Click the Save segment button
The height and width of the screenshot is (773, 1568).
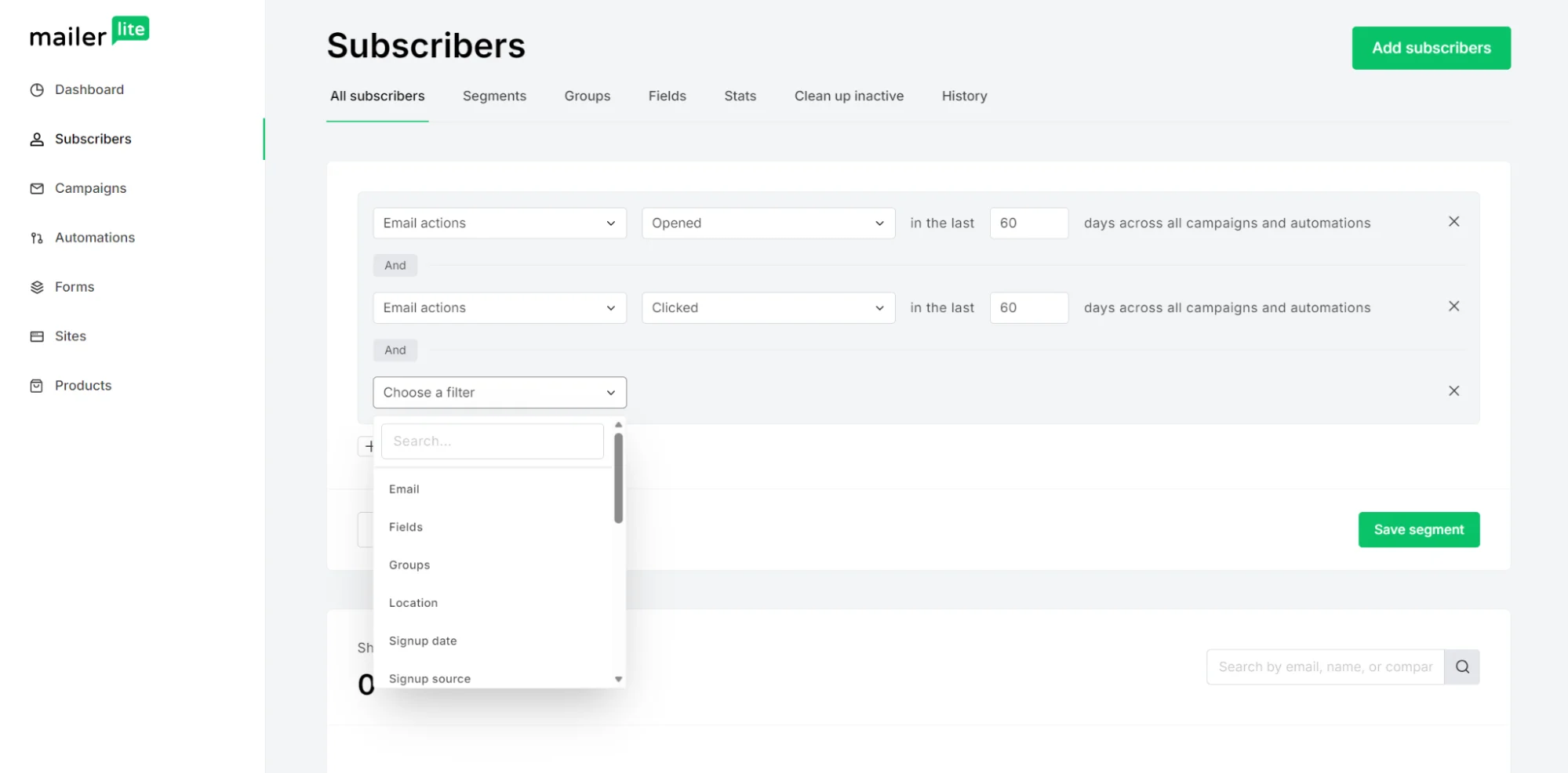[1418, 529]
